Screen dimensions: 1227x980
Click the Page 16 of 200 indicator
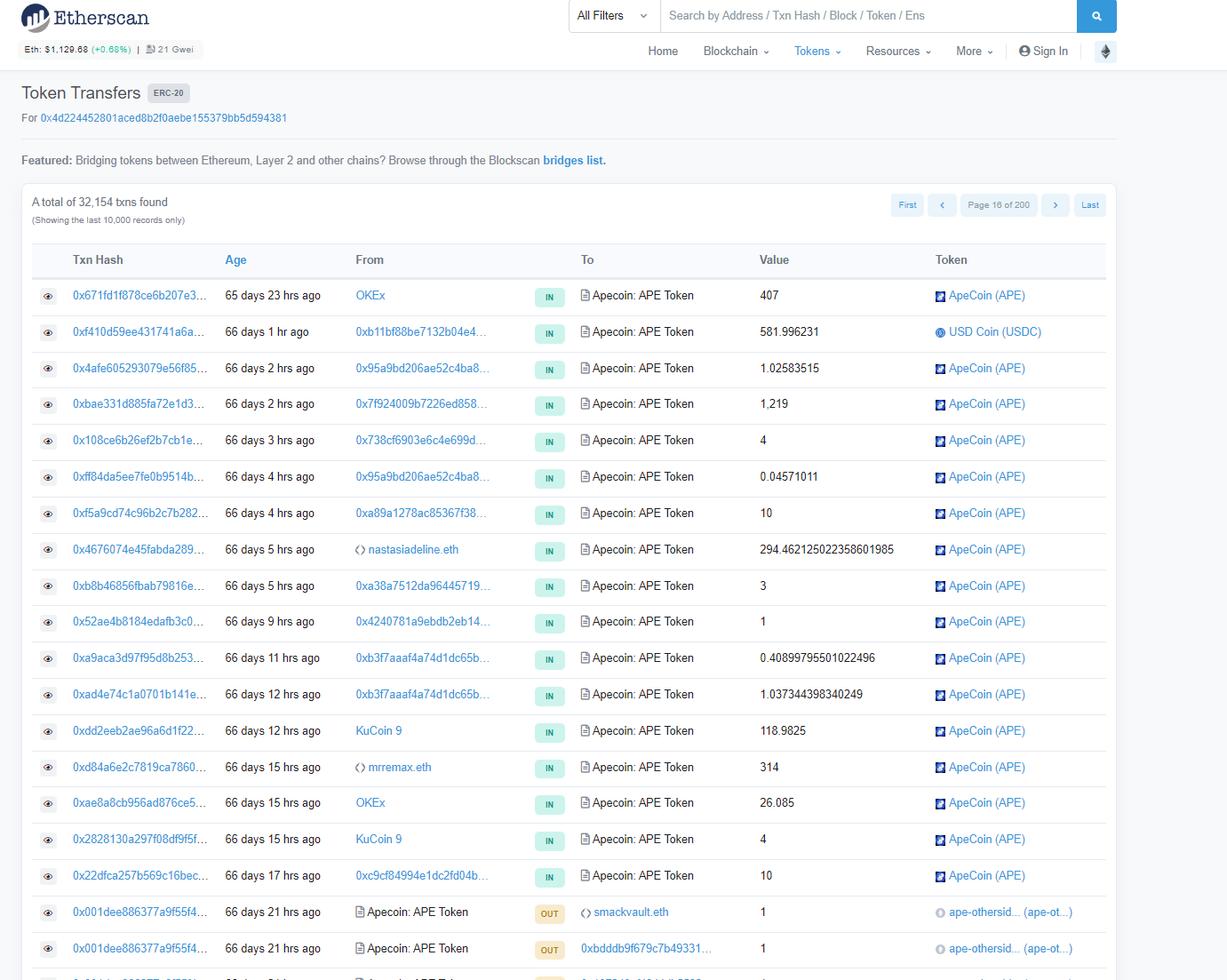click(x=999, y=205)
